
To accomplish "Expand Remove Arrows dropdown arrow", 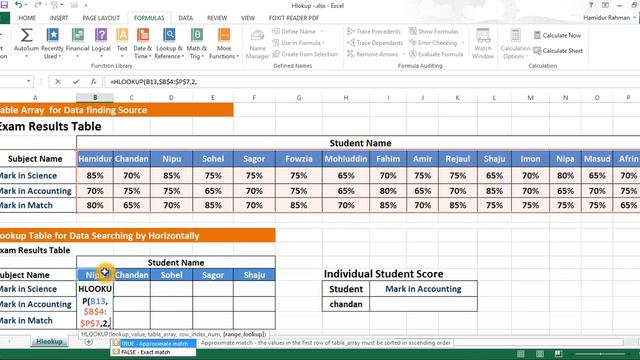I will point(404,54).
